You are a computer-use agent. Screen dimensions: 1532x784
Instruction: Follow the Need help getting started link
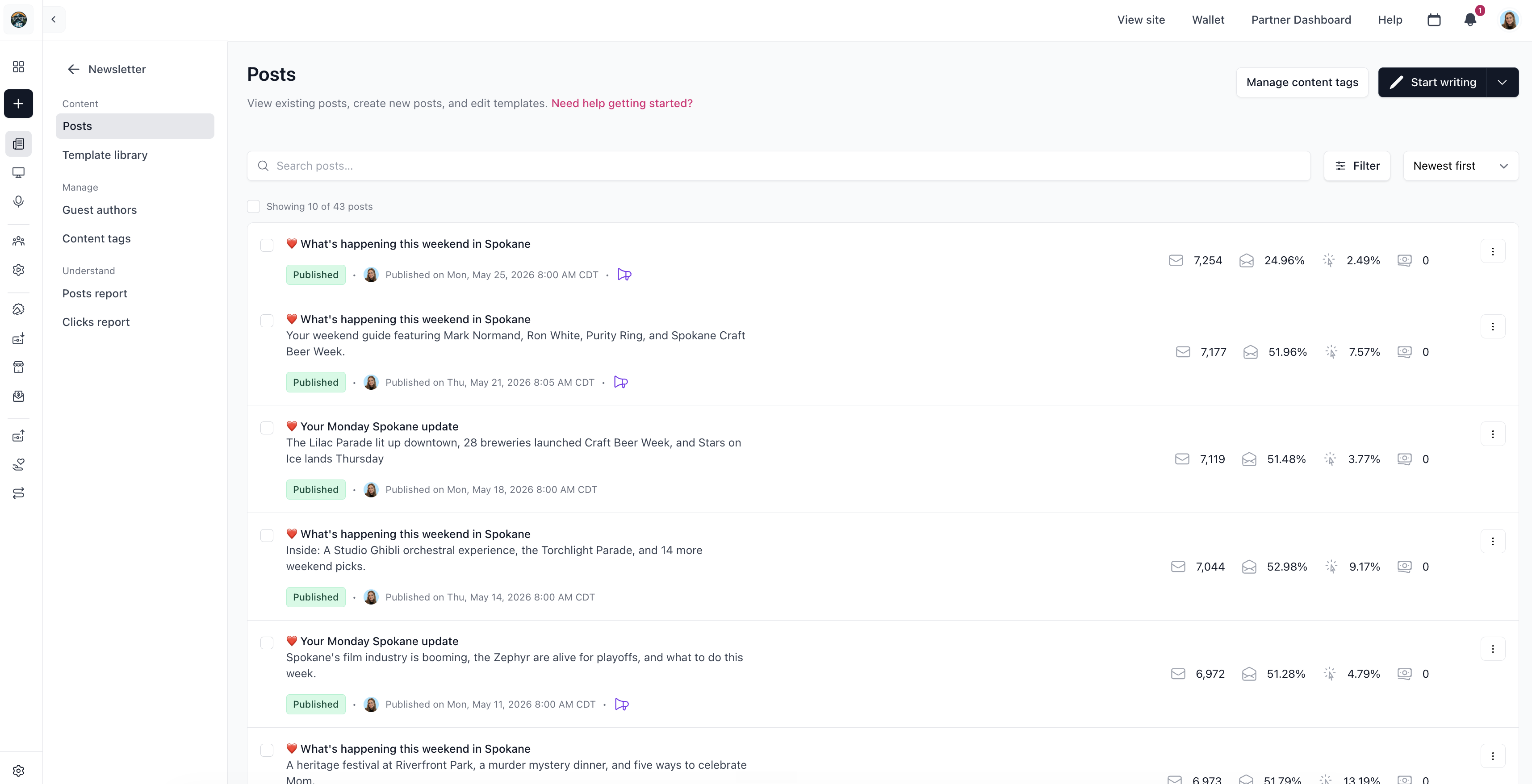(x=622, y=104)
